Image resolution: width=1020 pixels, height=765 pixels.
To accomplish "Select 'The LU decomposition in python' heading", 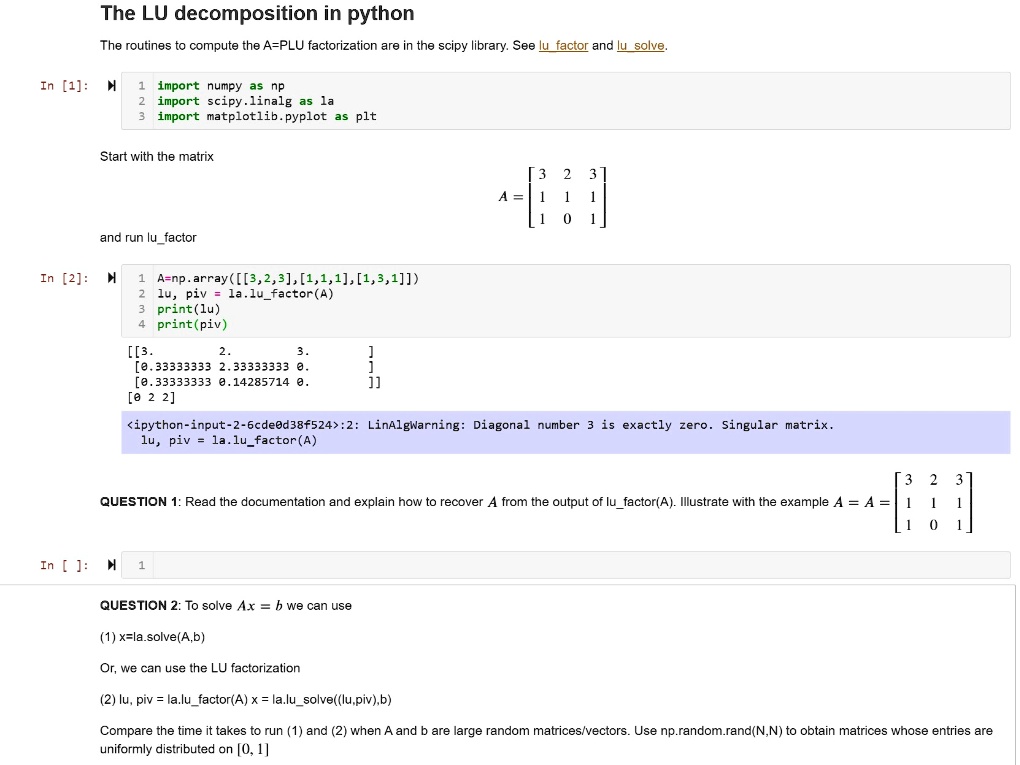I will pyautogui.click(x=257, y=14).
